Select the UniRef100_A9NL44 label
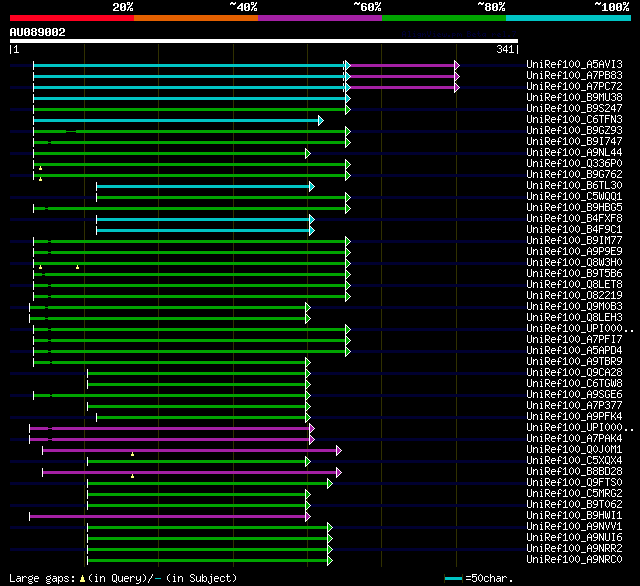640x586 pixels. (574, 153)
